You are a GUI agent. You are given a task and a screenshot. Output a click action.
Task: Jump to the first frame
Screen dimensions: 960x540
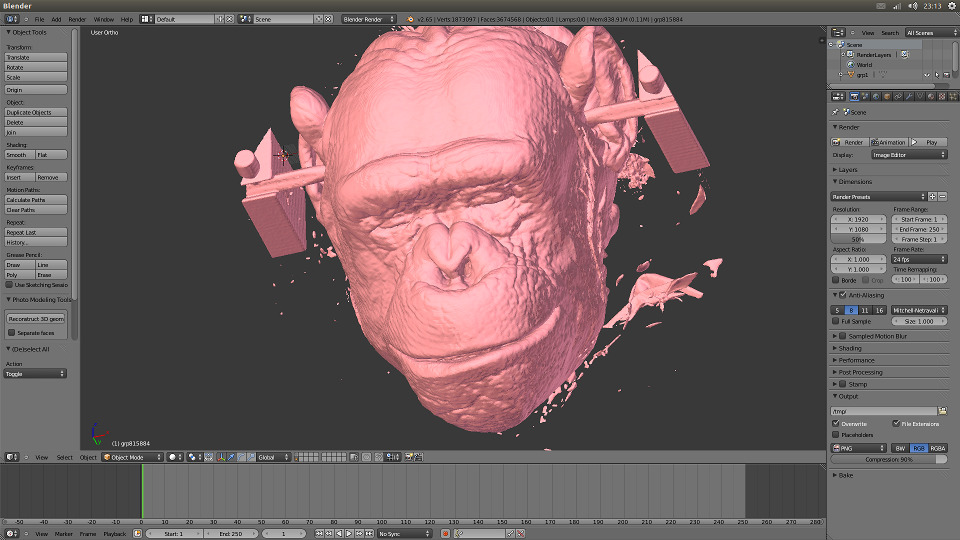coord(319,533)
